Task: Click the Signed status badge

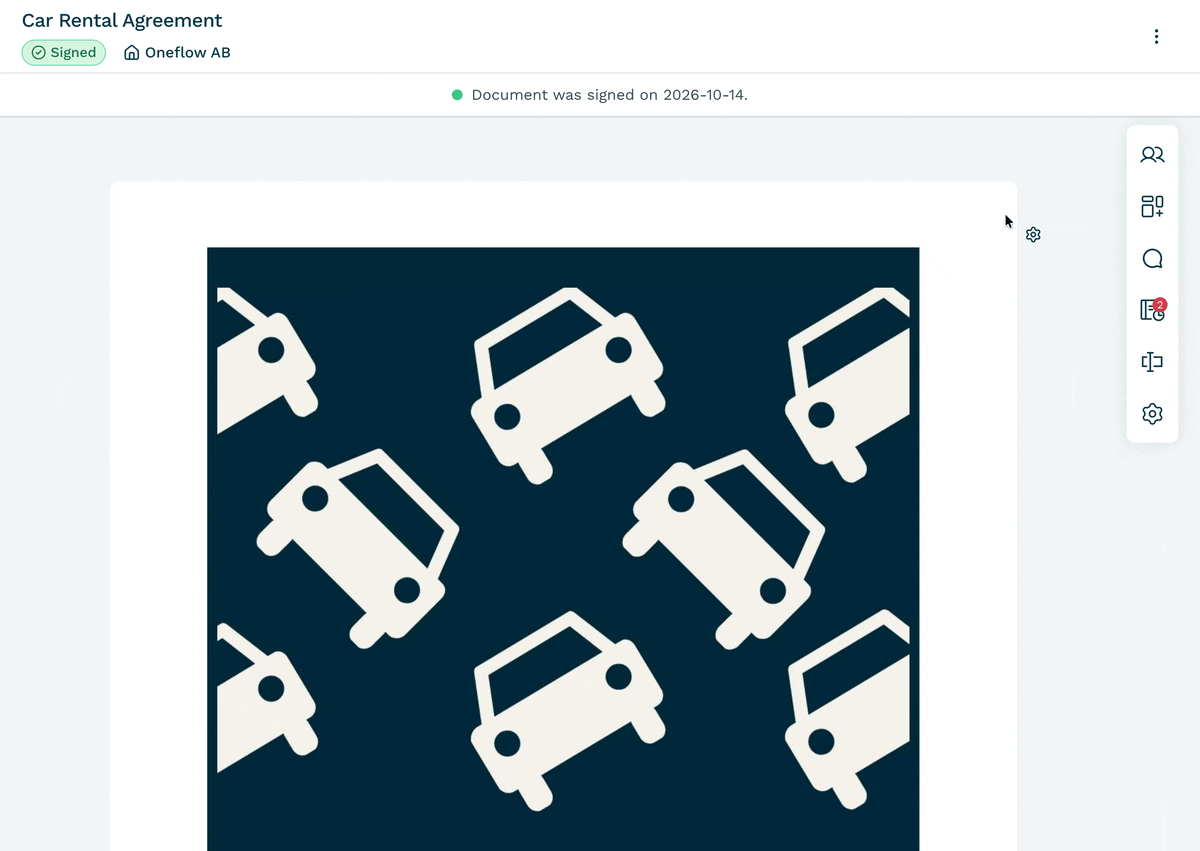Action: point(64,53)
